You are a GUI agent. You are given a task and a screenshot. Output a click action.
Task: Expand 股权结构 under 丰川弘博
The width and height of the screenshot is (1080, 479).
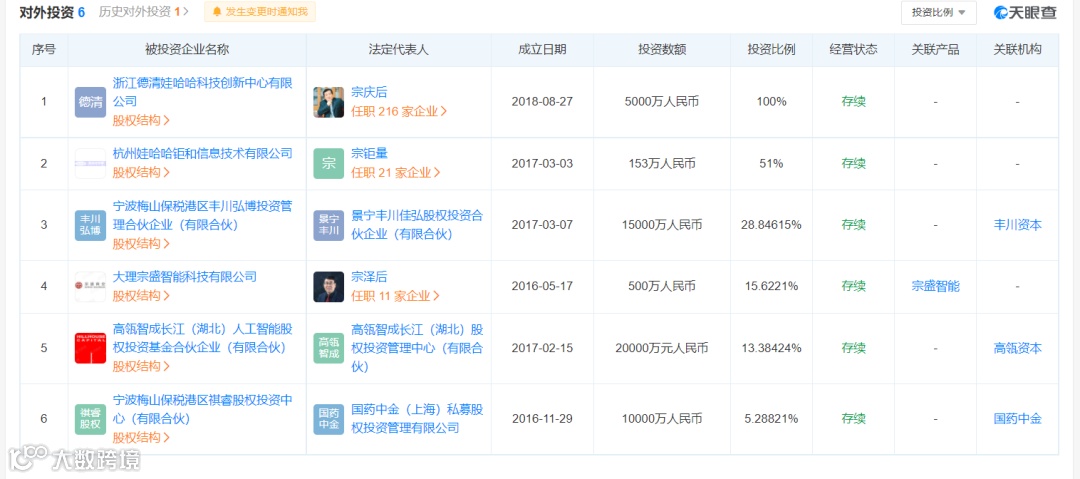(x=141, y=243)
